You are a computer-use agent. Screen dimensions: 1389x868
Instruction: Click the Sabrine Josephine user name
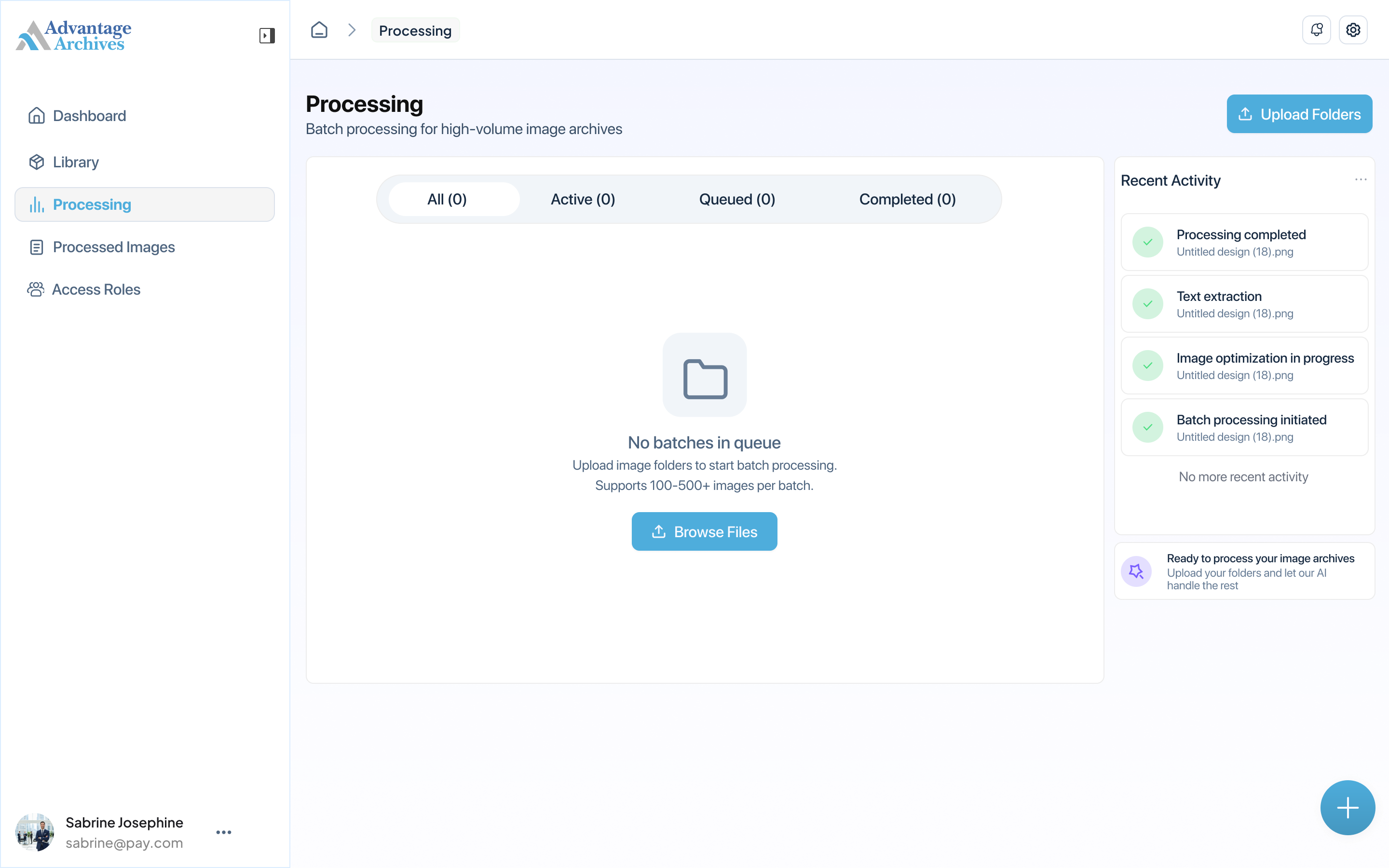(x=124, y=823)
